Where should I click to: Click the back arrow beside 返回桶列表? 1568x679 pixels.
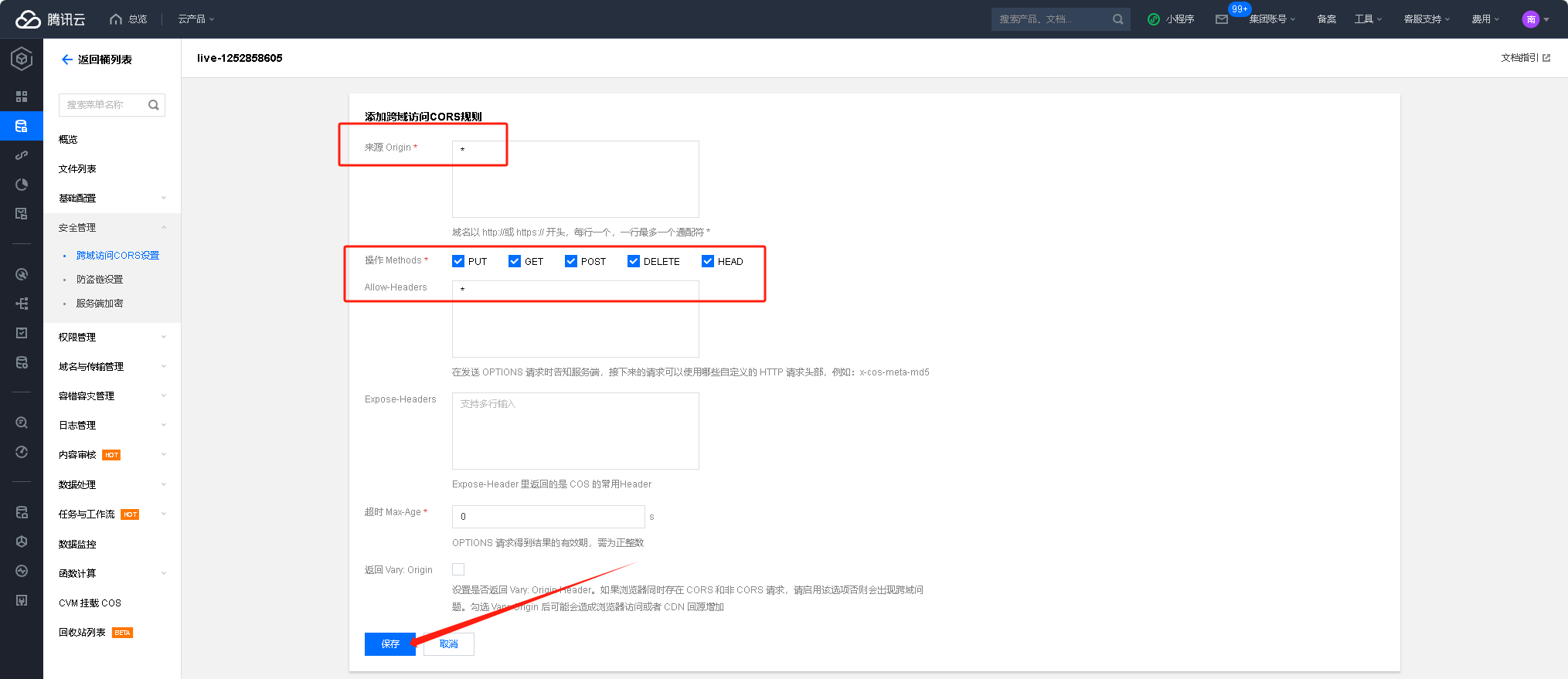click(67, 59)
